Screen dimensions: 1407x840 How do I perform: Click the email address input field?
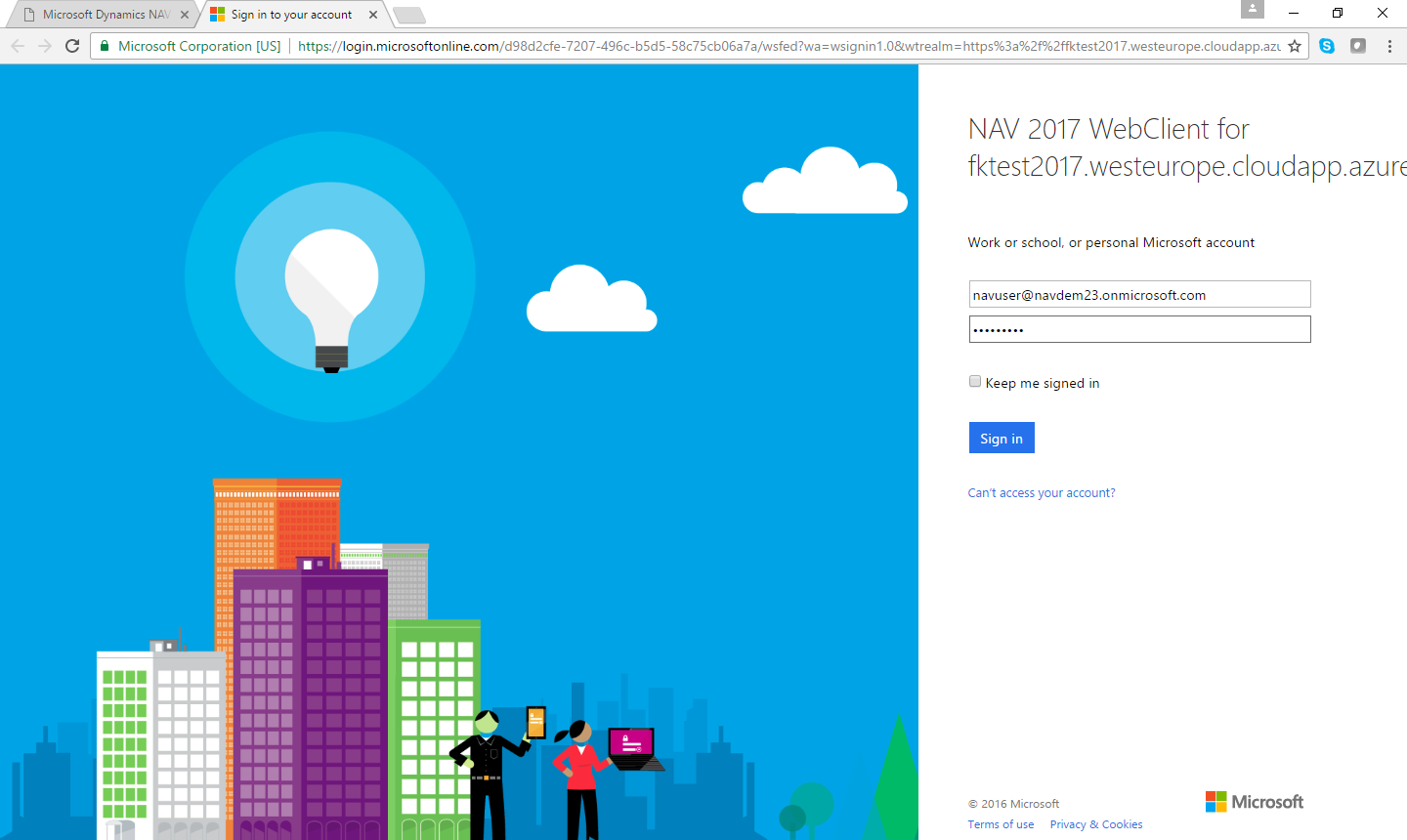(x=1139, y=295)
